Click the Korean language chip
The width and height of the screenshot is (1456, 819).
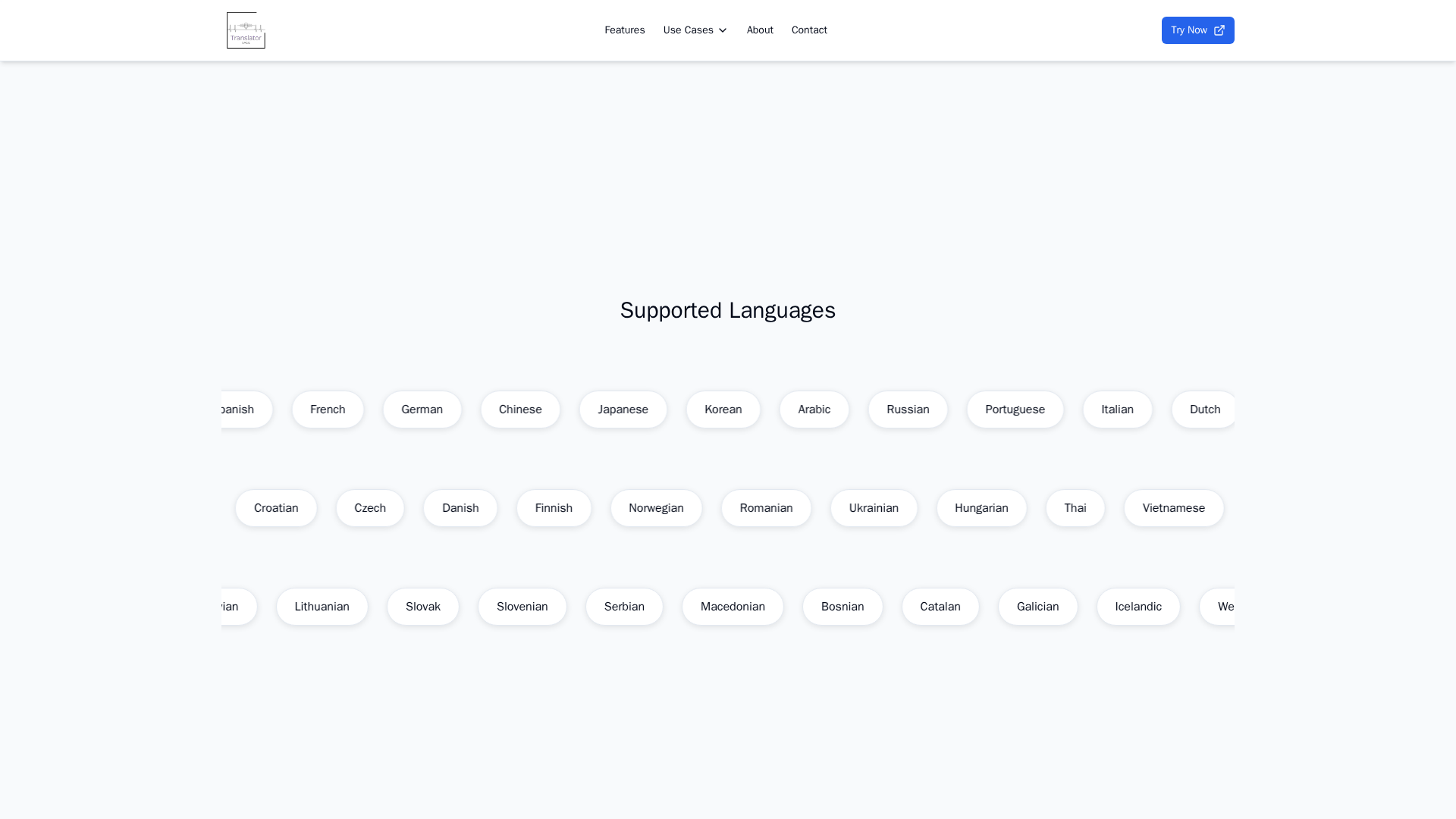723,409
